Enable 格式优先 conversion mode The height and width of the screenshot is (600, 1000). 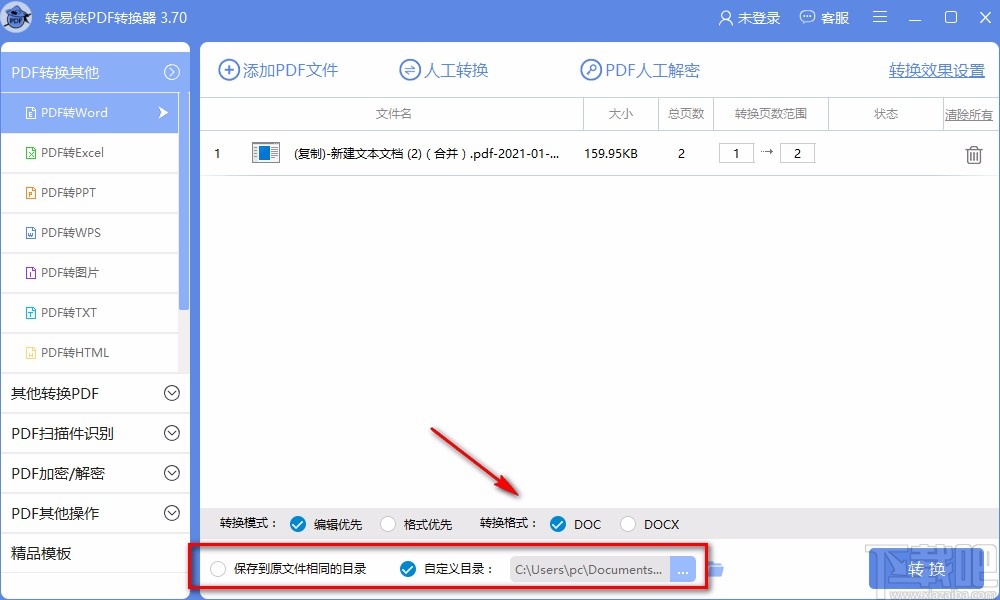click(x=388, y=523)
